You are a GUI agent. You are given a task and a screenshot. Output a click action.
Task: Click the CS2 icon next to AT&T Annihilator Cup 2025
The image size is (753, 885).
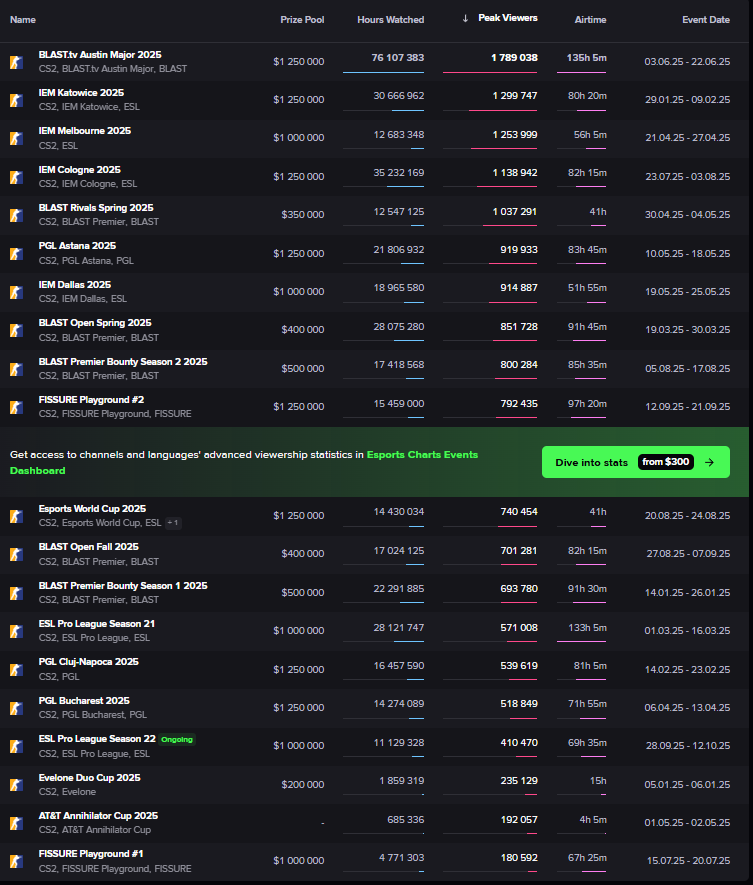point(16,823)
